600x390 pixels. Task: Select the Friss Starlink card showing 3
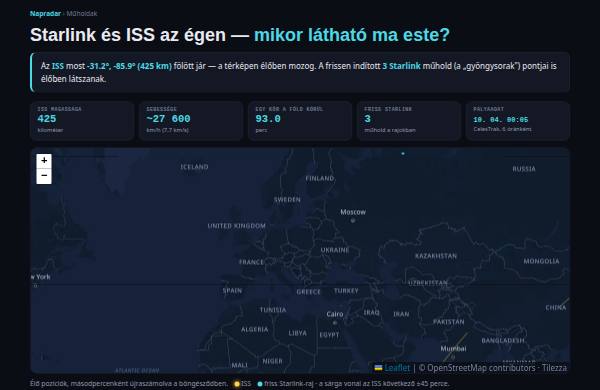(x=409, y=121)
